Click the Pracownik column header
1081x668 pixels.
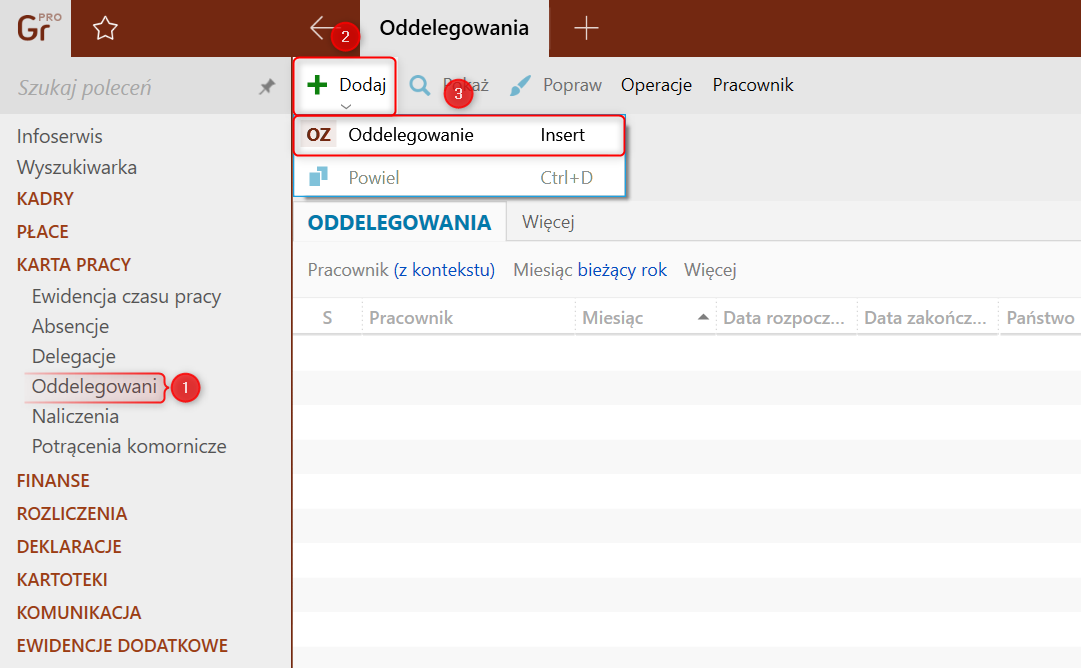(x=469, y=318)
